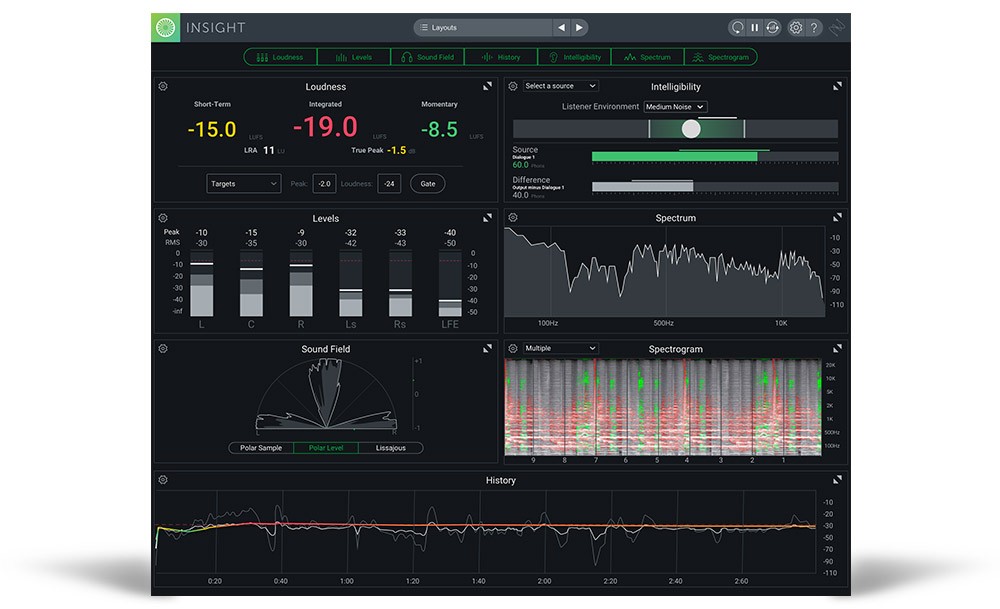Click the Gate button in Loudness

428,184
